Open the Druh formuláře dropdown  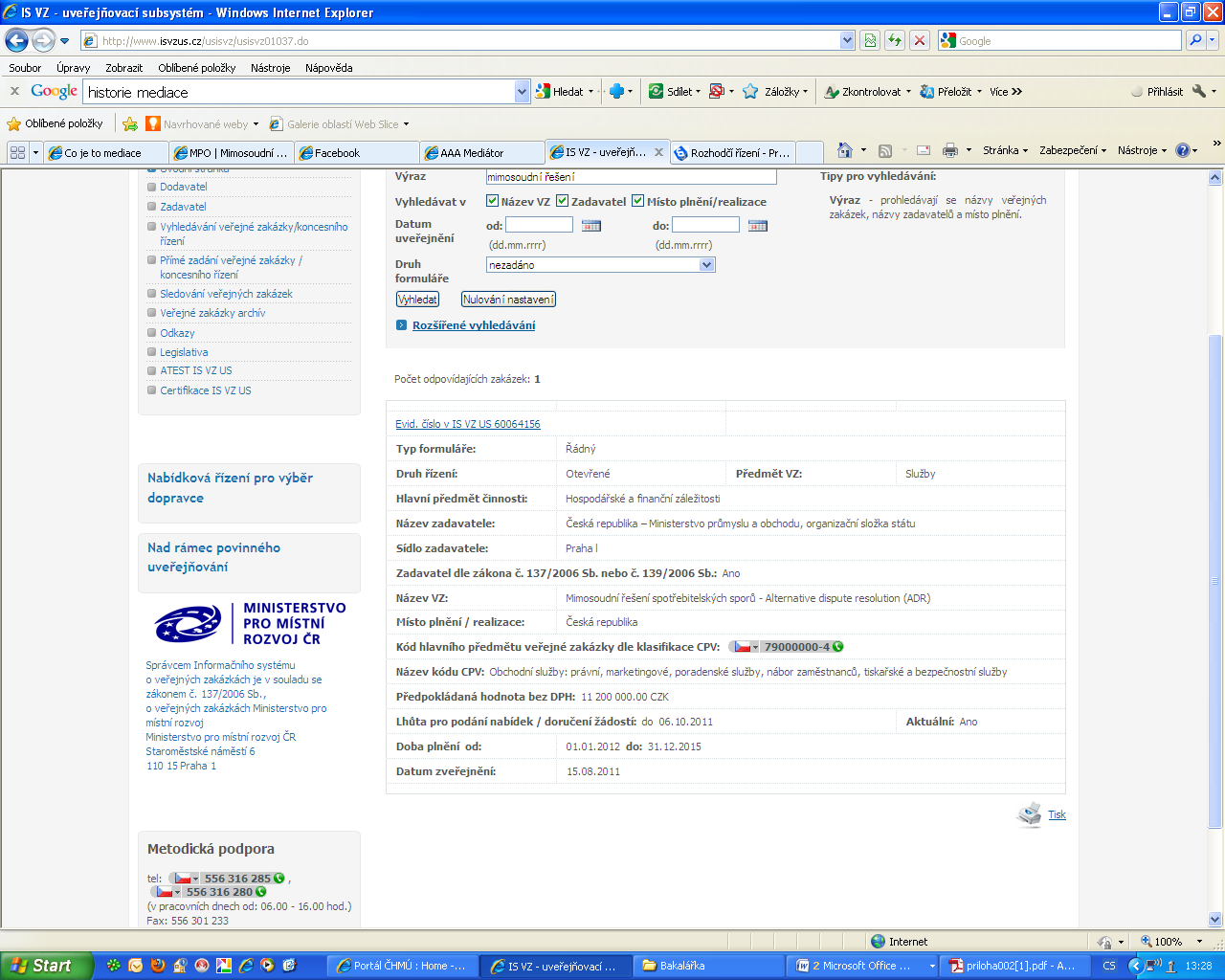pyautogui.click(x=601, y=265)
